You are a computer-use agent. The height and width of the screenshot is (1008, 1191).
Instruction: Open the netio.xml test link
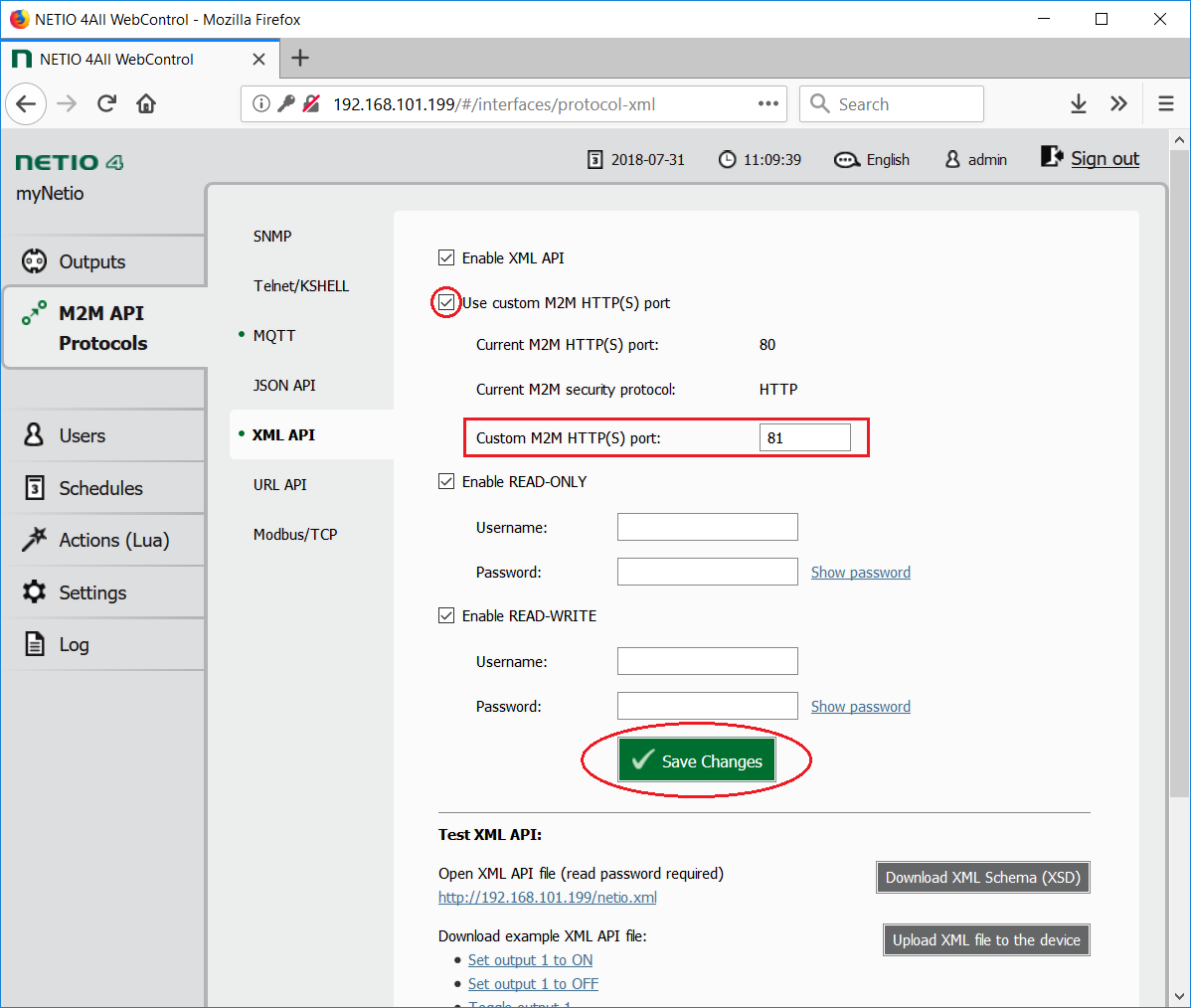548,897
